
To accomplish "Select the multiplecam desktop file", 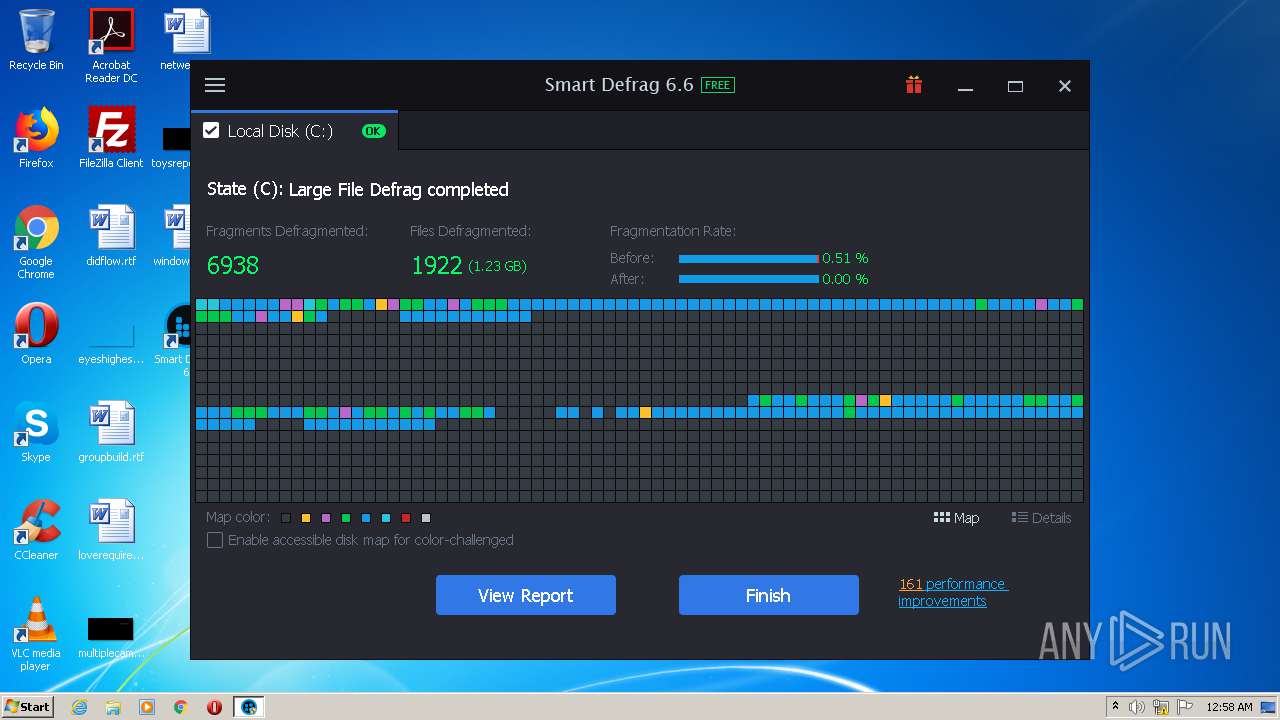I will pyautogui.click(x=111, y=636).
